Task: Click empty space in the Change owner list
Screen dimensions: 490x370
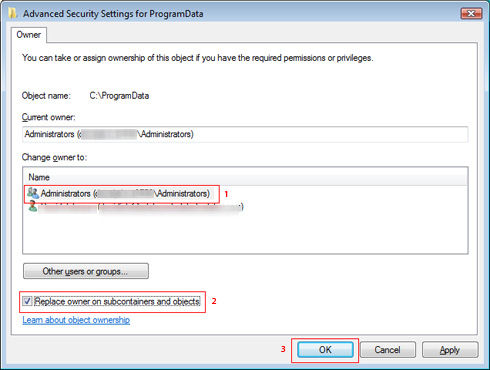Action: click(245, 233)
